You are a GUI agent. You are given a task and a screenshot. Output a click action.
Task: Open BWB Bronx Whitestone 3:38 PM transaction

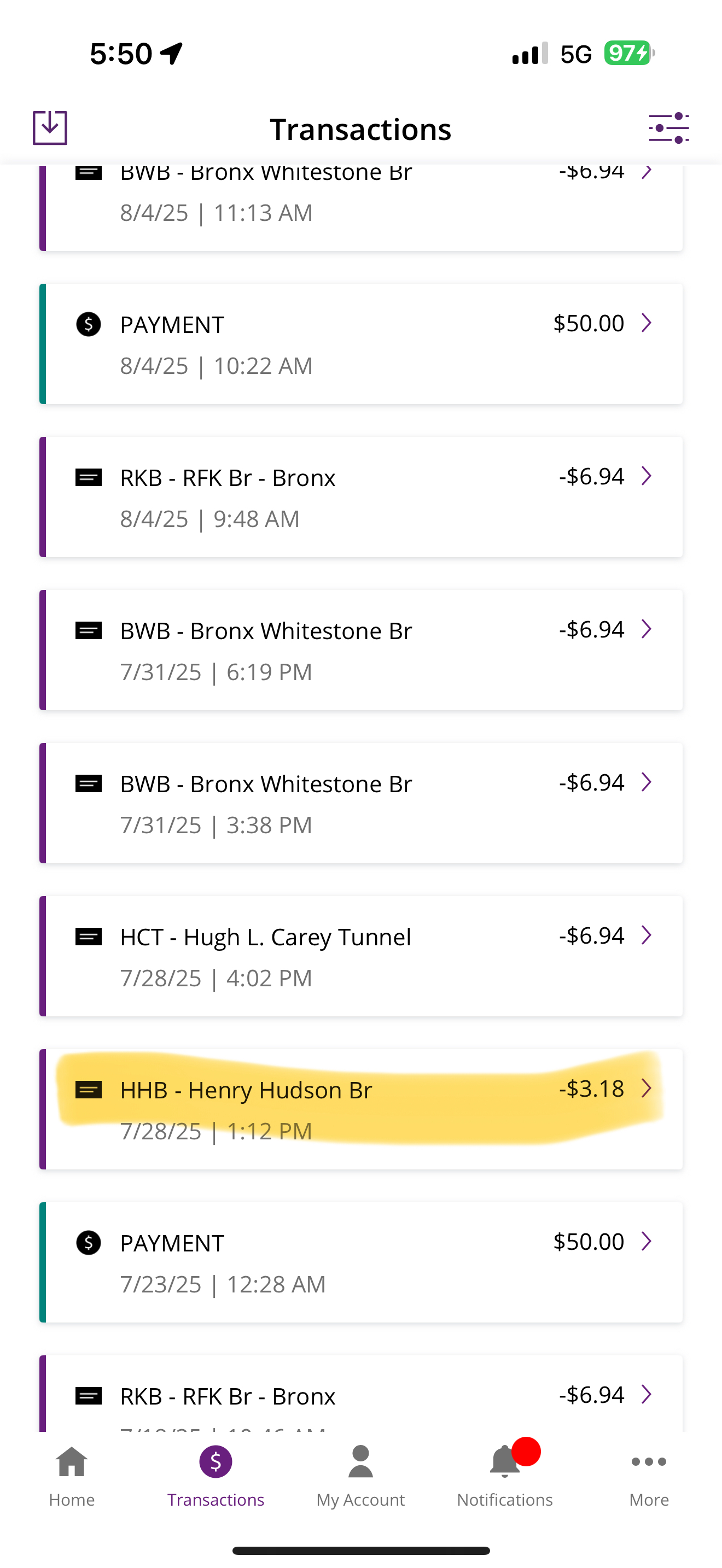click(360, 803)
